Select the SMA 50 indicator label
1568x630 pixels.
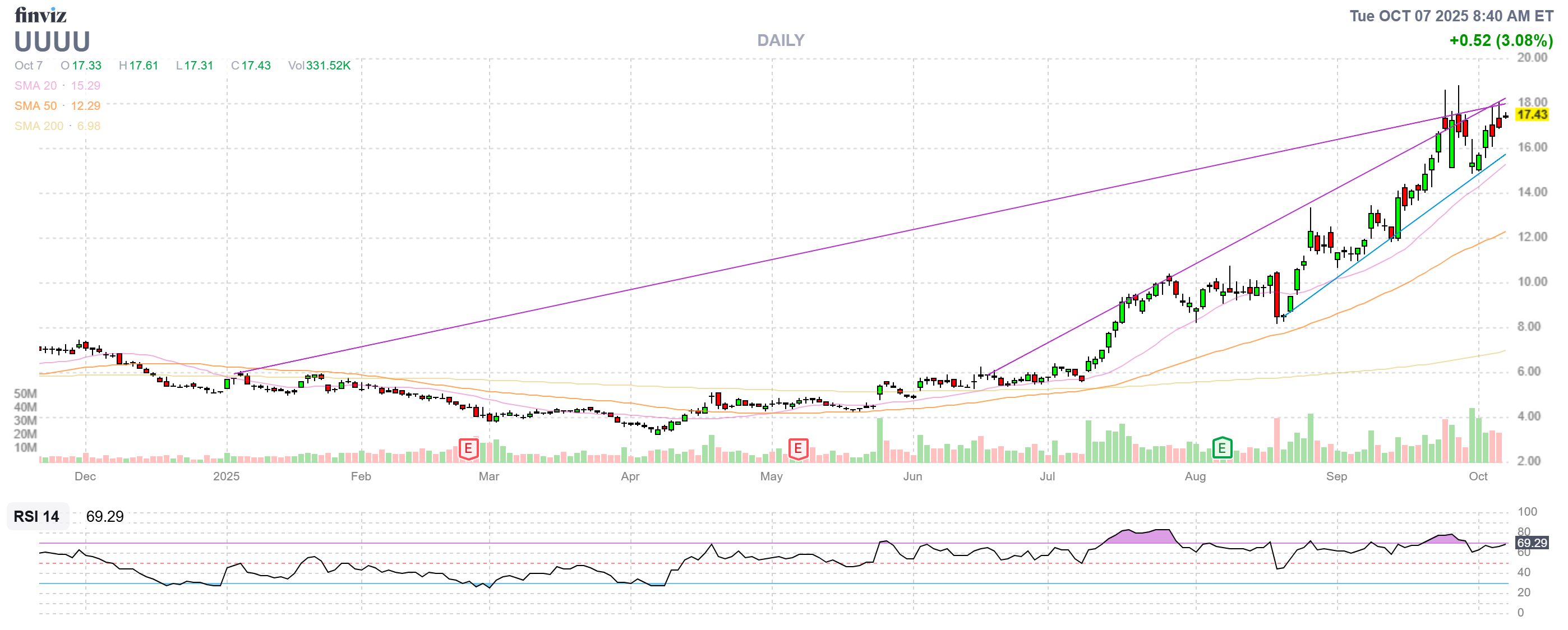click(35, 106)
